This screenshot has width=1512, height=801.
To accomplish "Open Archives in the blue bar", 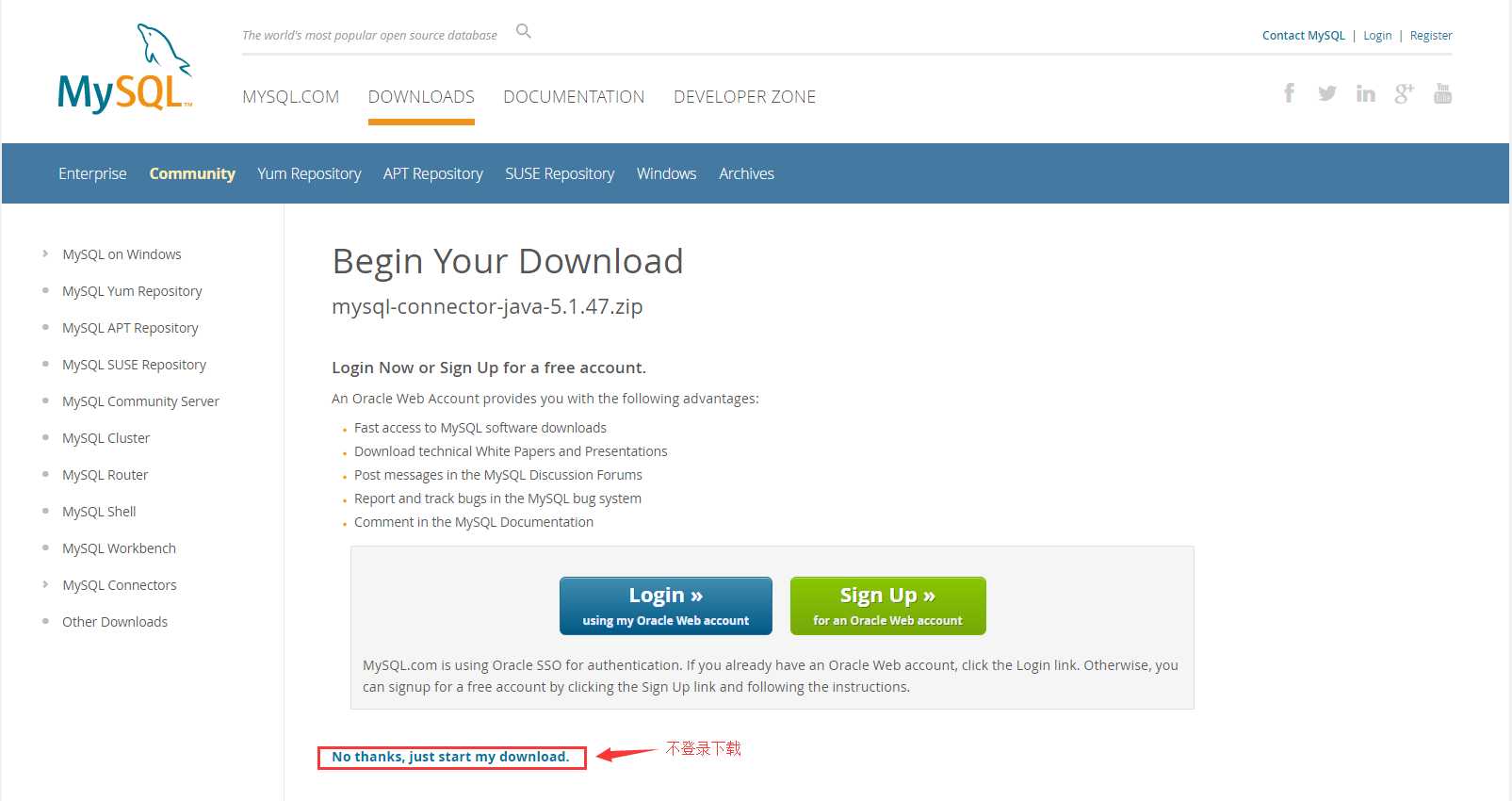I will [746, 173].
